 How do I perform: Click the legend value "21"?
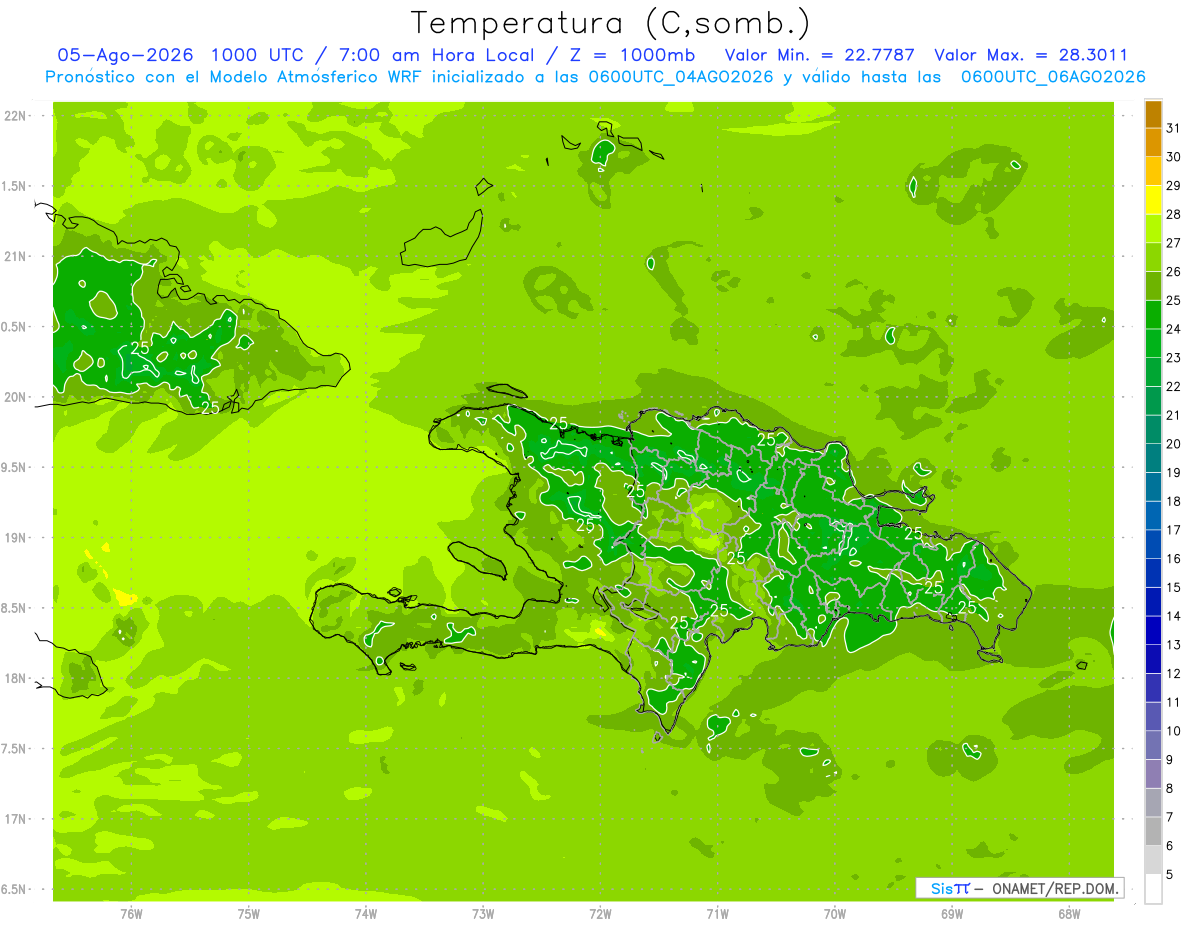tap(1173, 415)
